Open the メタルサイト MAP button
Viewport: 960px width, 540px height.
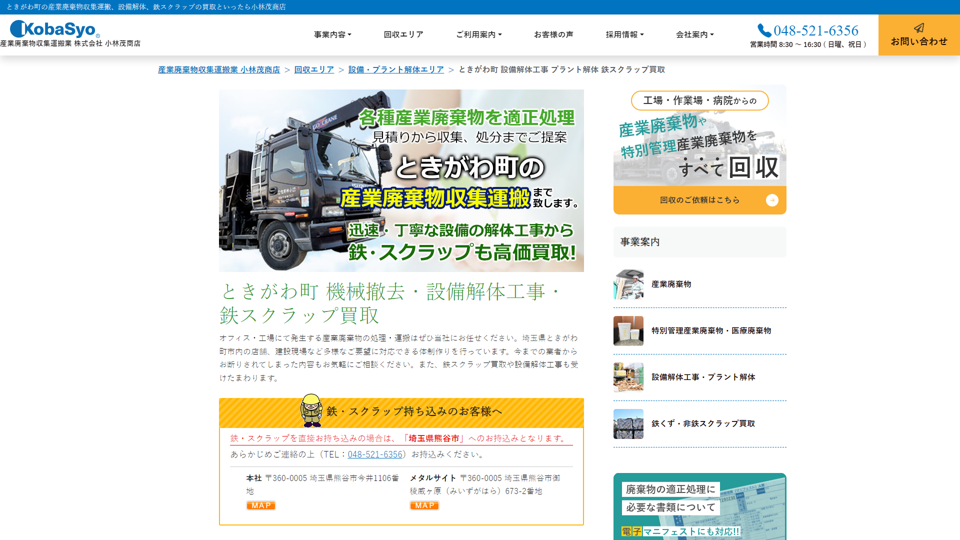424,506
